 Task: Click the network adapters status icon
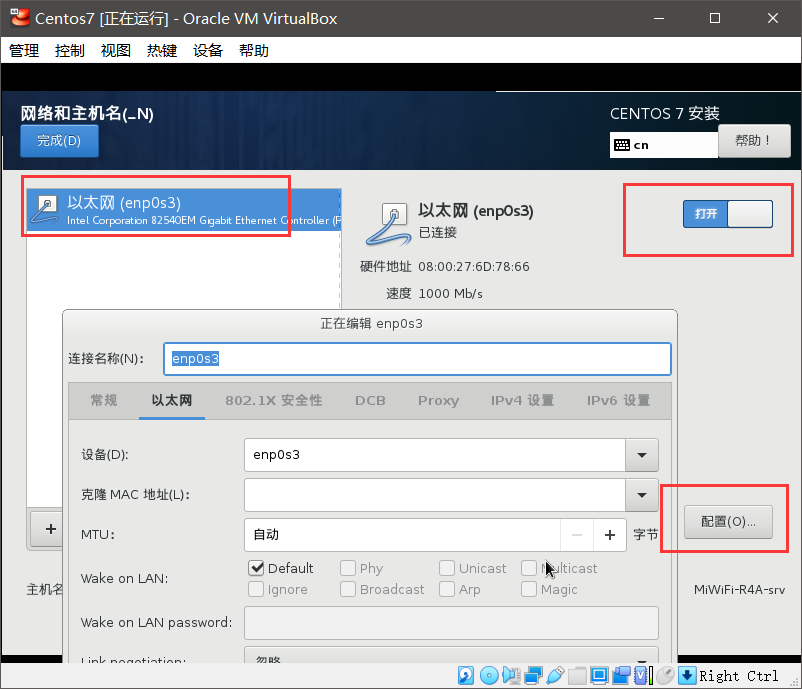pos(533,676)
